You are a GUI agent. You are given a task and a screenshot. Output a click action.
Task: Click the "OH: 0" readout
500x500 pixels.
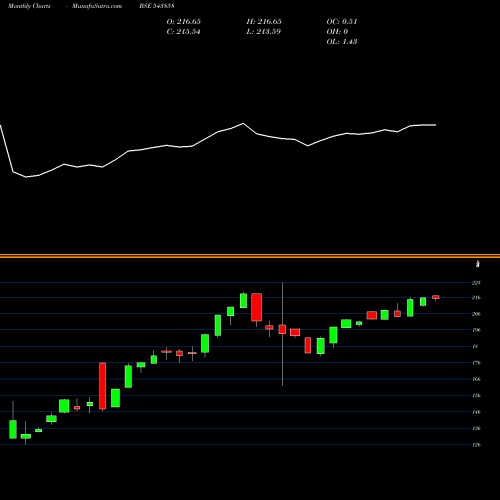pos(337,31)
